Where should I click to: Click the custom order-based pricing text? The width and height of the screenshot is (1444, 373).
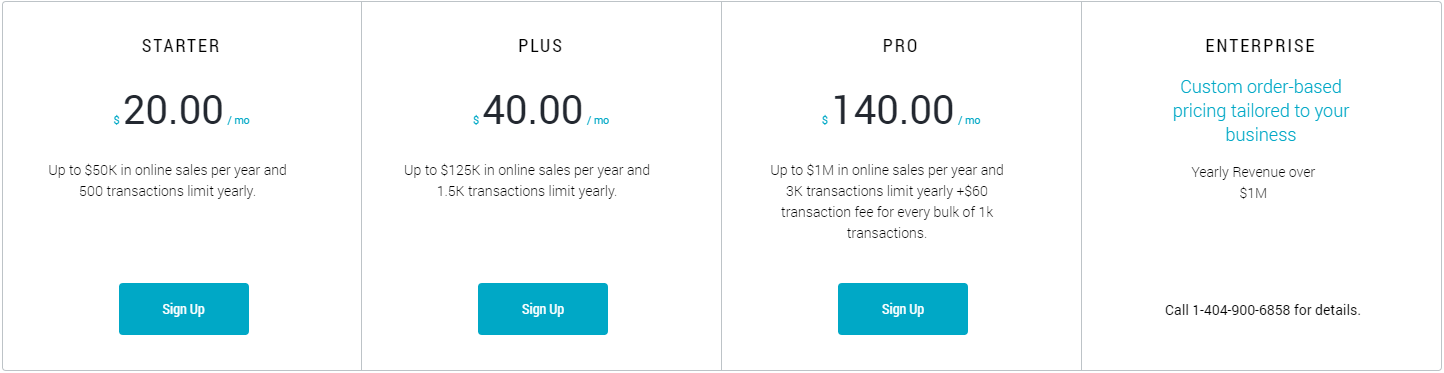click(x=1261, y=111)
